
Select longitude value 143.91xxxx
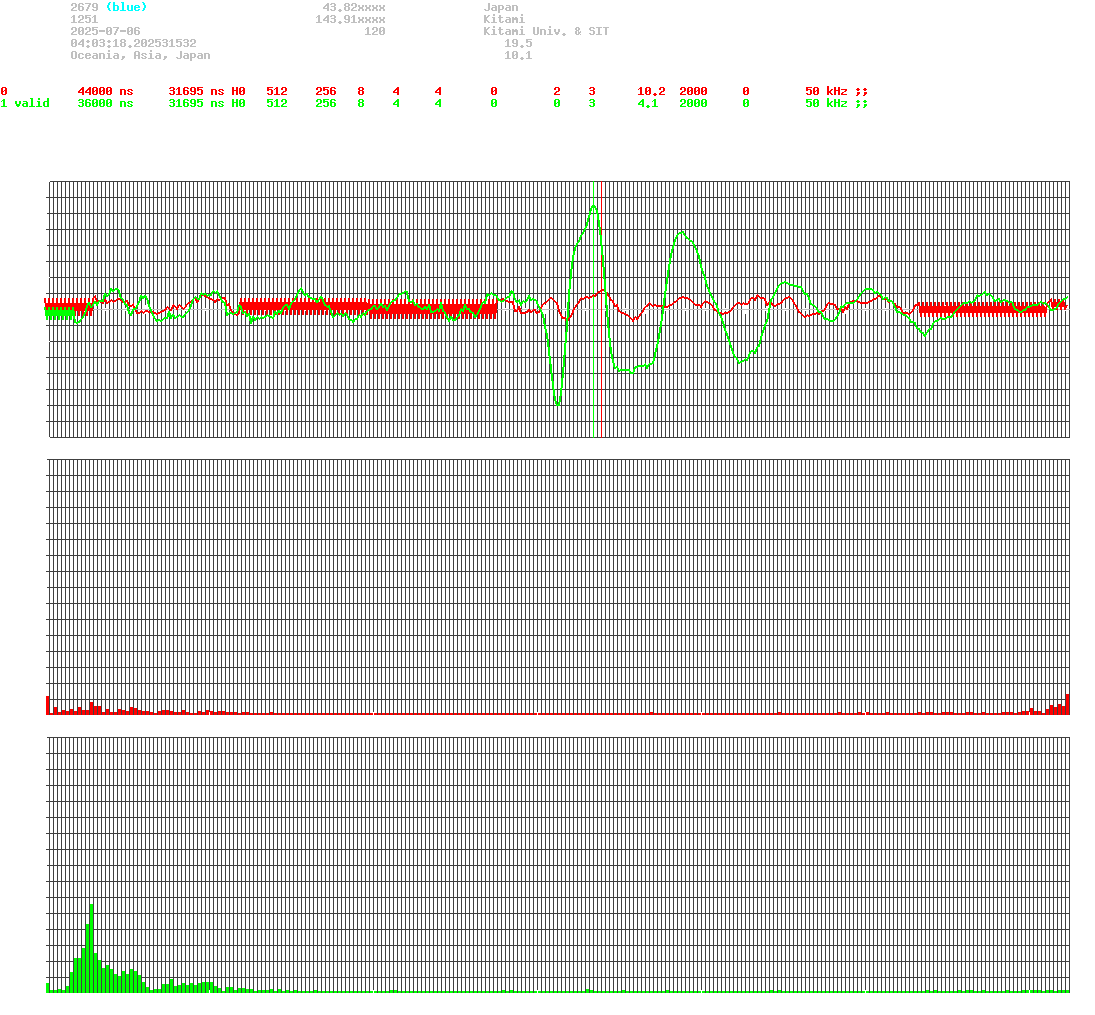coord(350,19)
